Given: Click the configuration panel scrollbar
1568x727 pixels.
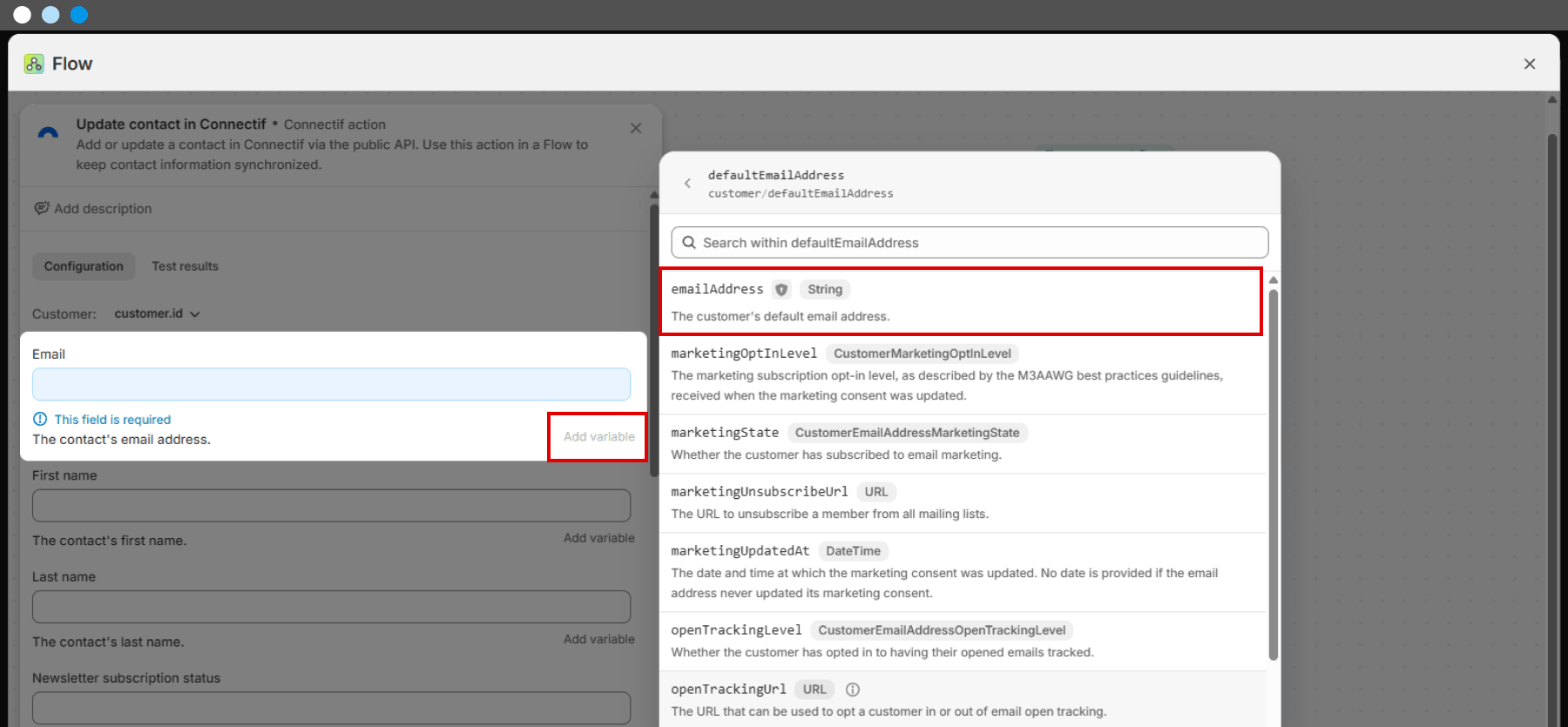Looking at the screenshot, I should point(654,340).
